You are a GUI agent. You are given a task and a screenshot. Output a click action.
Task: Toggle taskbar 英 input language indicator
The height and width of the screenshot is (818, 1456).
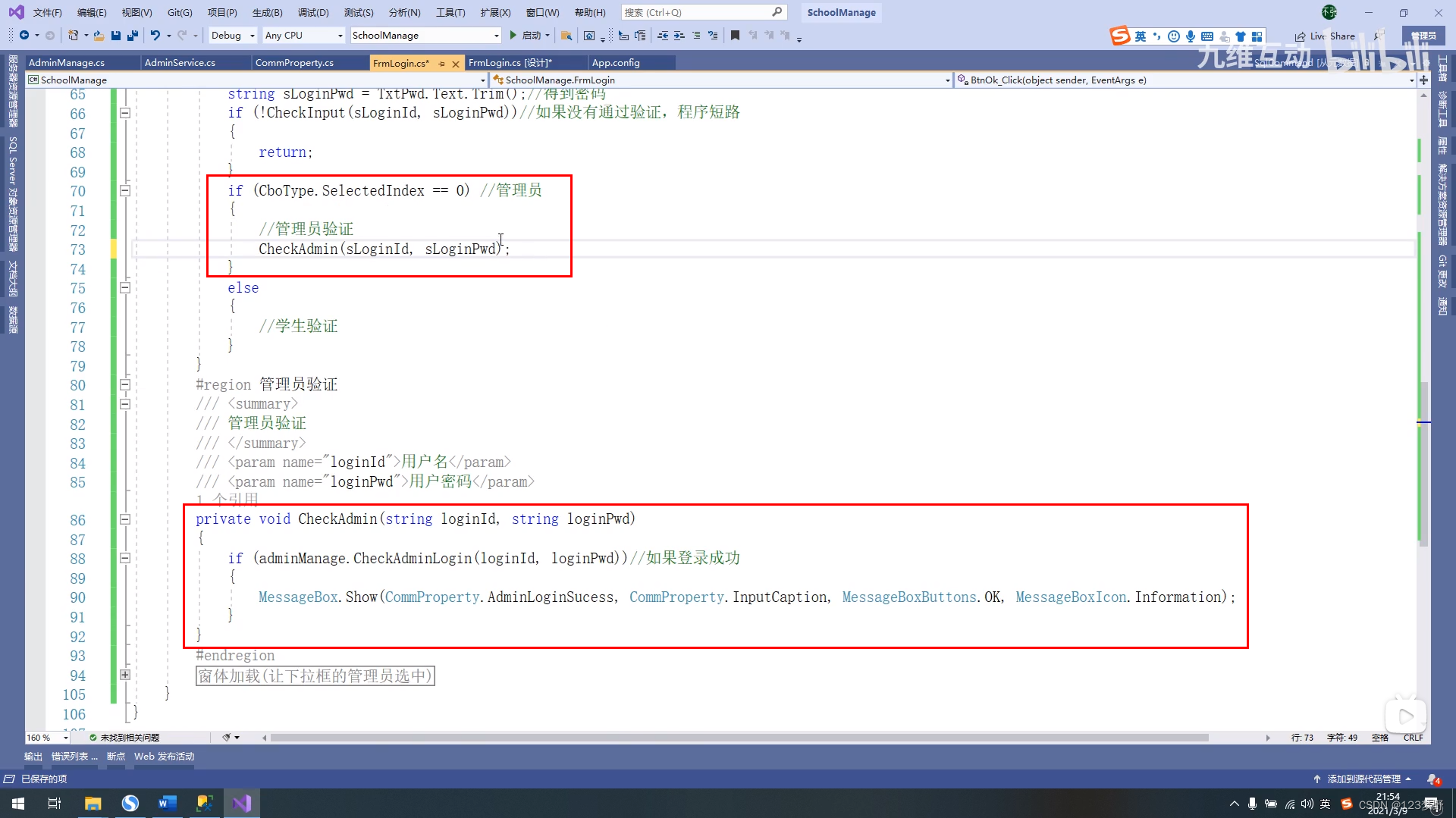pos(1325,804)
